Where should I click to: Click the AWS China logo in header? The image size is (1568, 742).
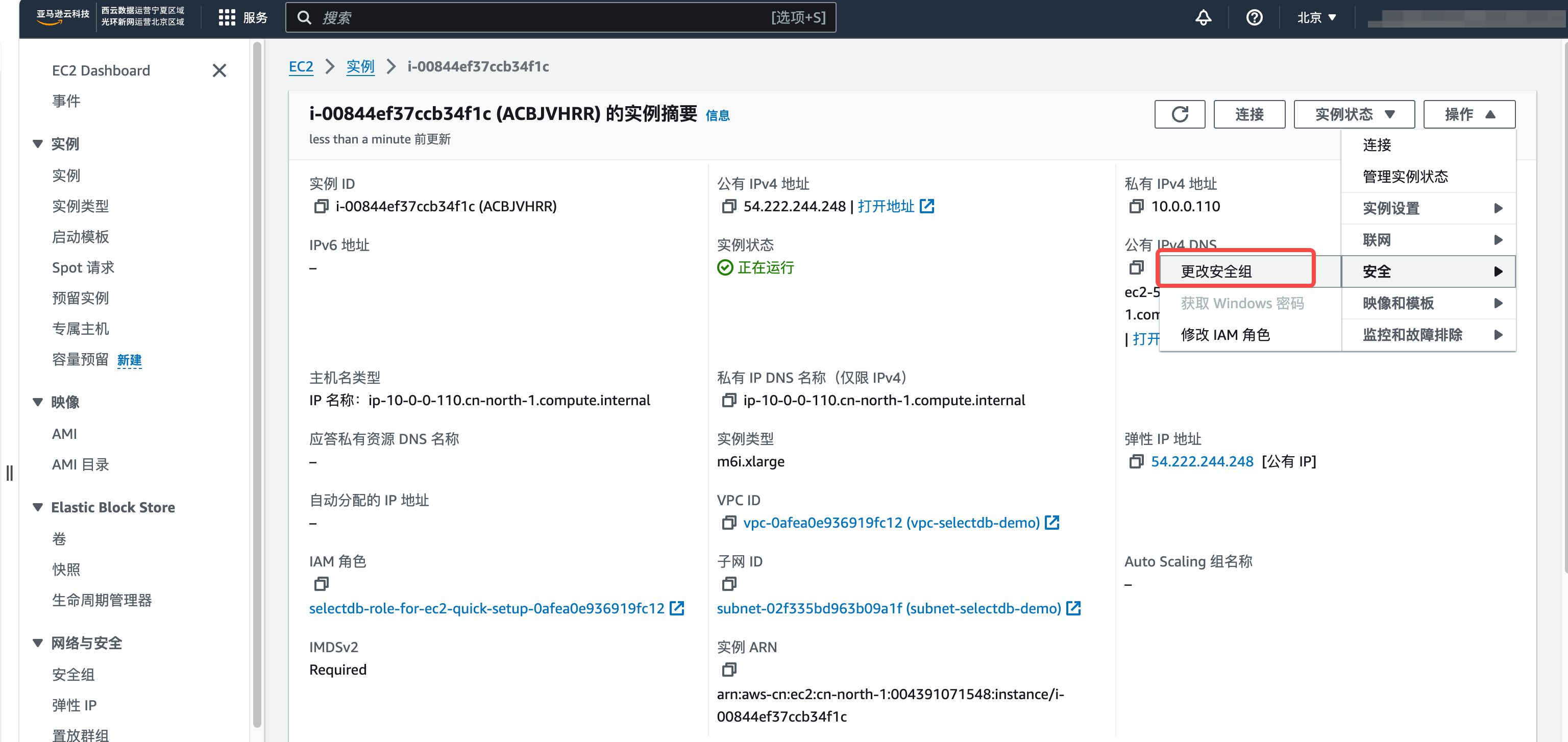62,17
